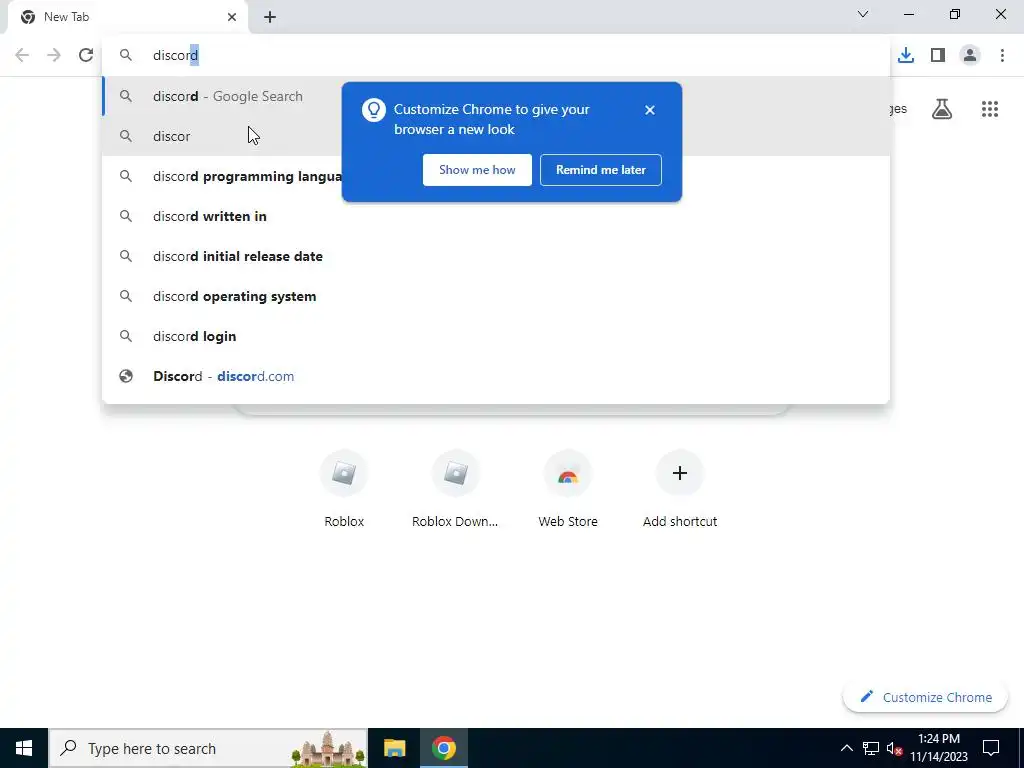Show hidden system tray icons

point(846,748)
